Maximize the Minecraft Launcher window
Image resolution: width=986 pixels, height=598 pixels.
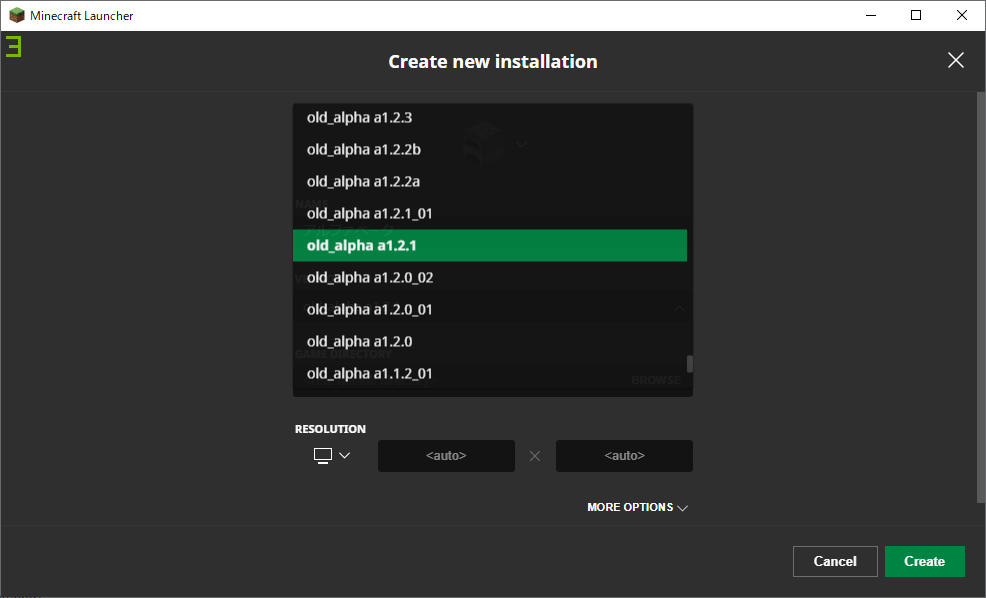[916, 15]
